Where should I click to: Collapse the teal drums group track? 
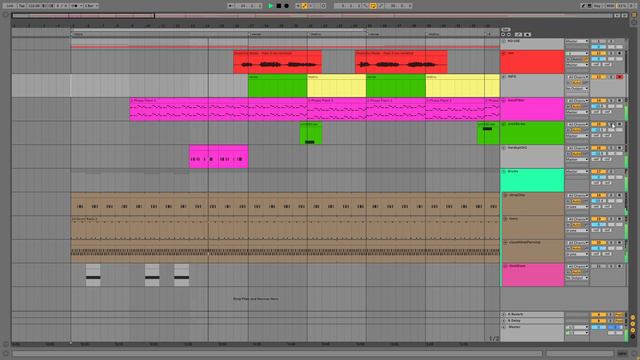point(504,172)
